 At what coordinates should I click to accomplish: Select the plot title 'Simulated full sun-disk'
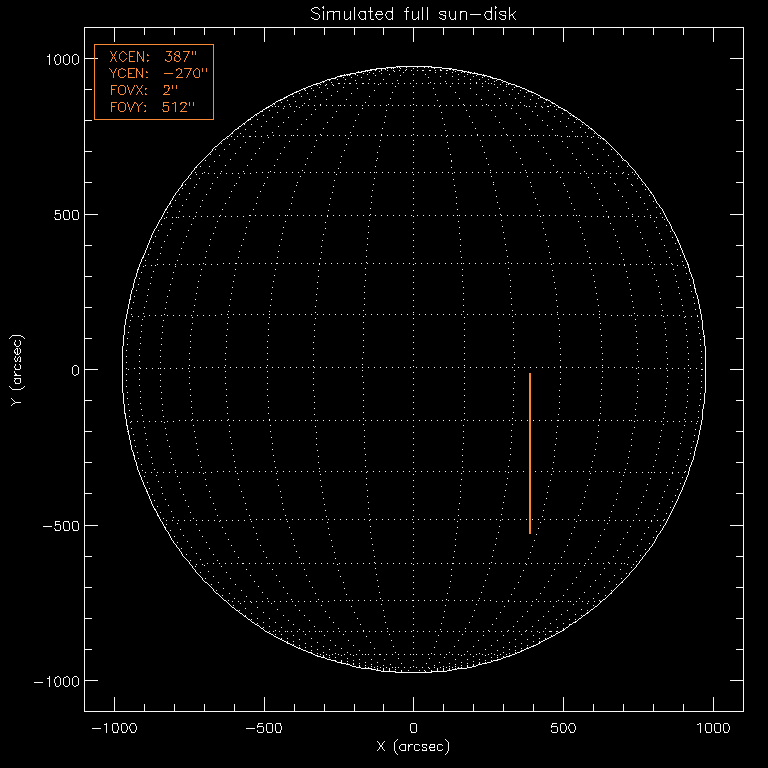pos(413,13)
